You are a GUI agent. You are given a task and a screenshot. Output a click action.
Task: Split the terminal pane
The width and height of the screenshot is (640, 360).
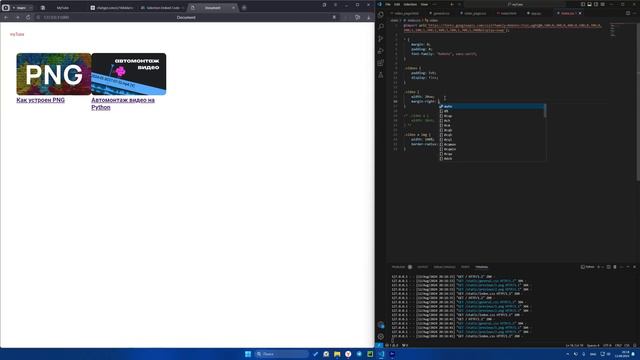609,267
